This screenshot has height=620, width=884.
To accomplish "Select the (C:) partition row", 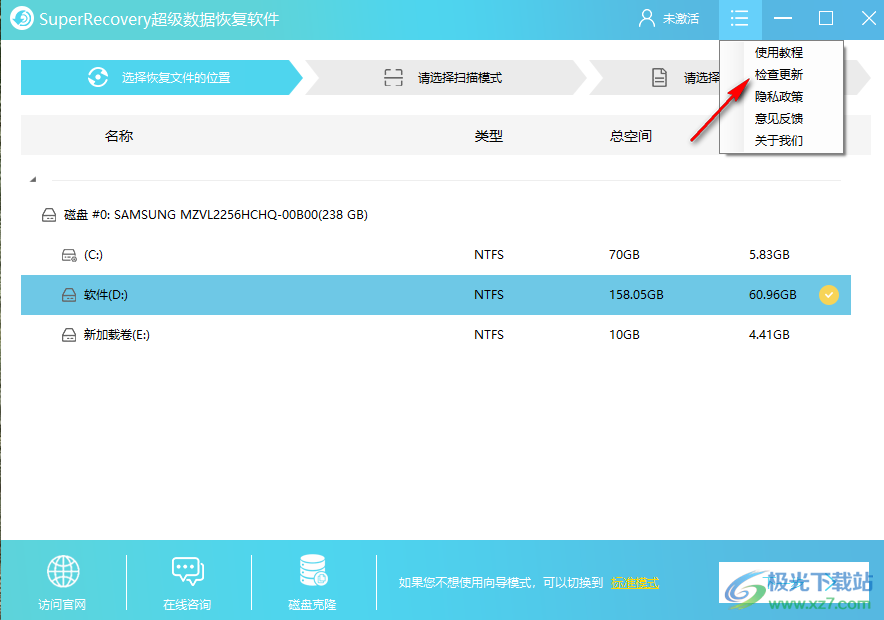I will (x=436, y=255).
